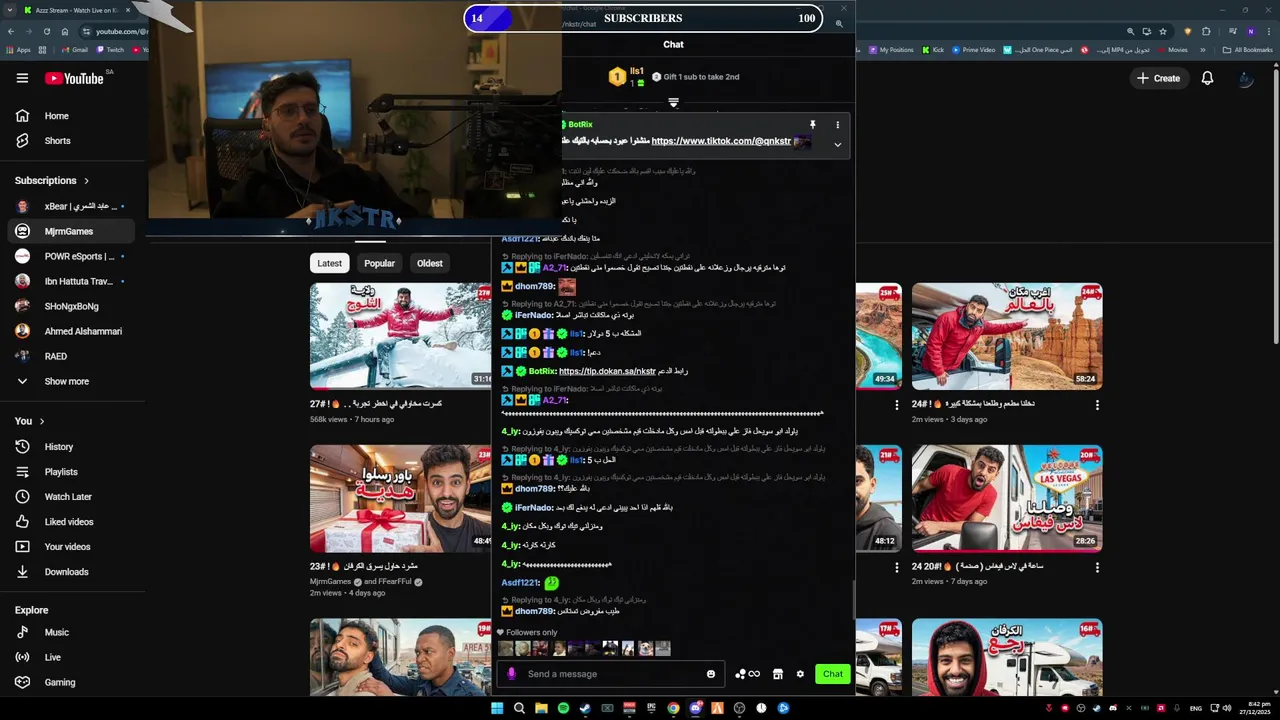This screenshot has width=1280, height=720.
Task: Expand the pinned BotRix message
Action: click(837, 144)
